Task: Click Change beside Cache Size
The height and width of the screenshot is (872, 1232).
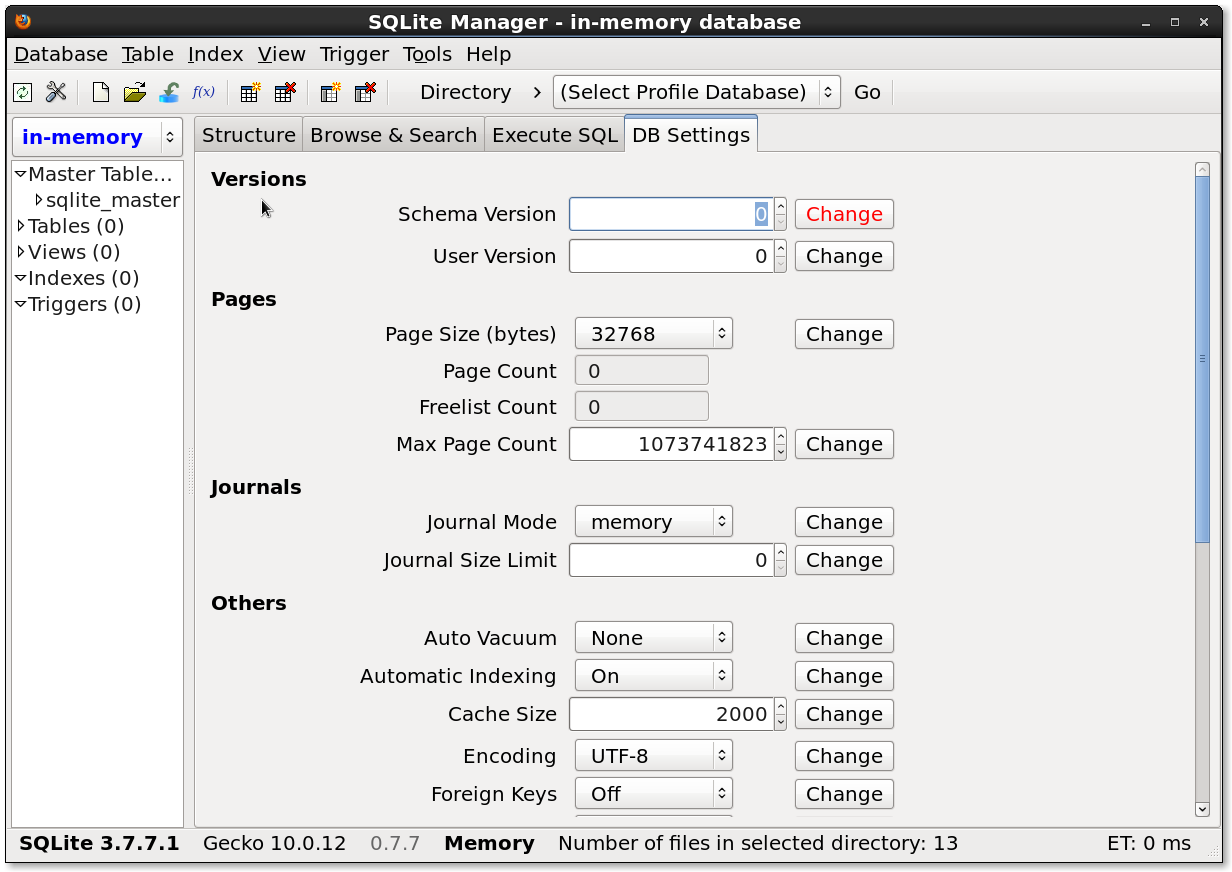Action: (x=844, y=714)
